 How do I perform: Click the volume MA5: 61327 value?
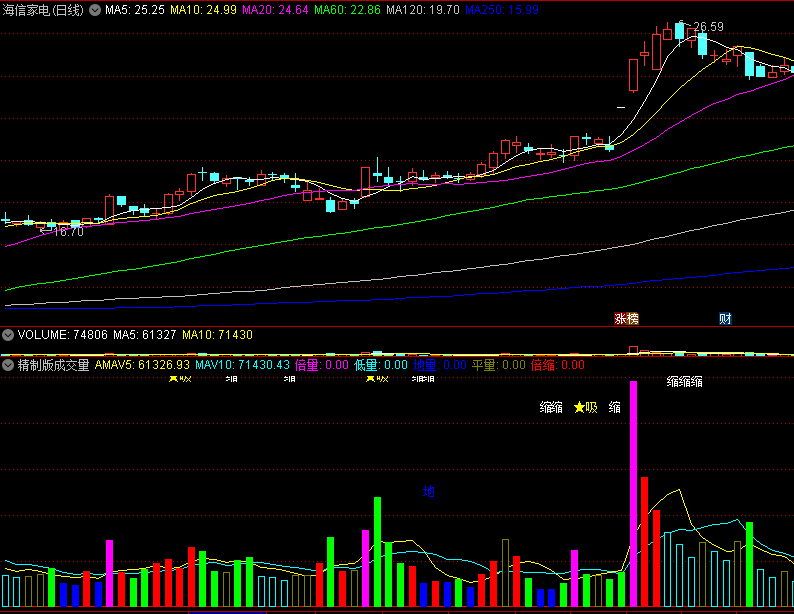click(144, 335)
